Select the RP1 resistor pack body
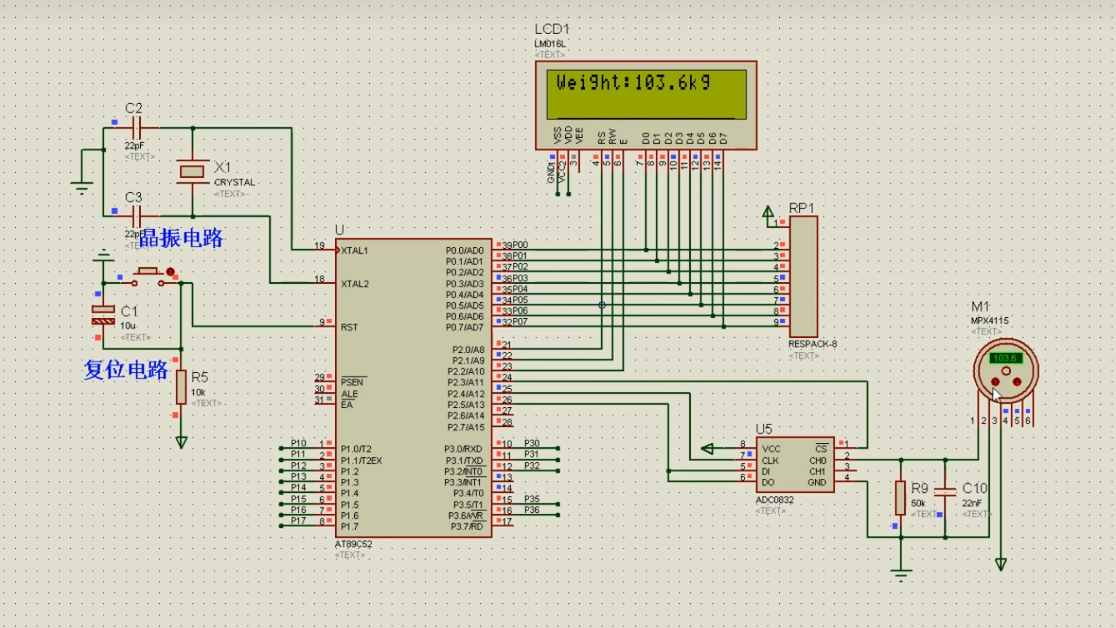Screen dimensions: 1116x628 click(x=803, y=278)
